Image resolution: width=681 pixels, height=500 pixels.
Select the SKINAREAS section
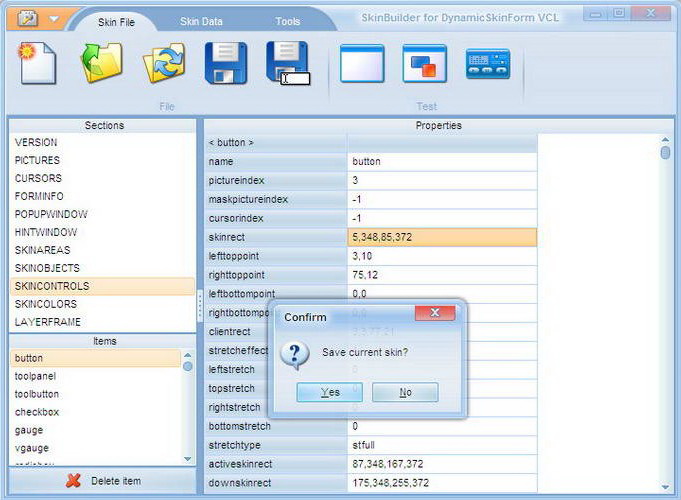(102, 250)
